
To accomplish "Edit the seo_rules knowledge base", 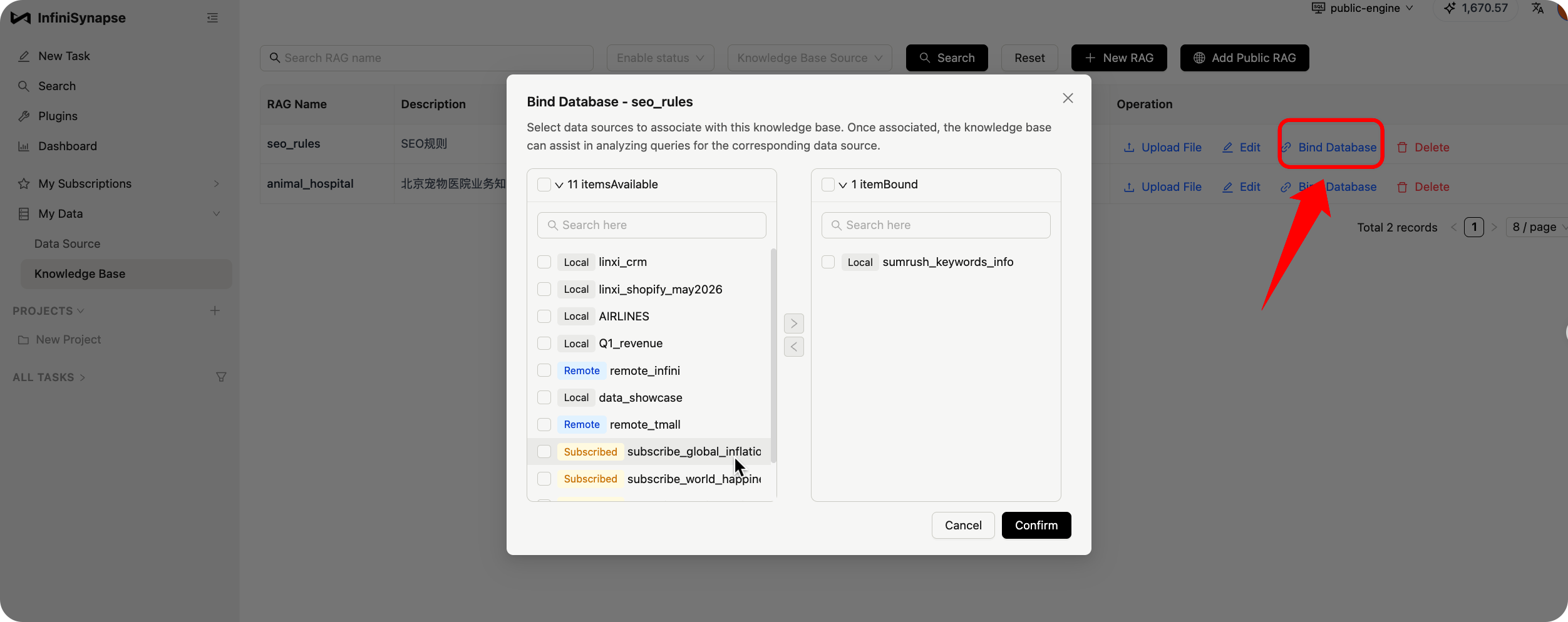I will point(1241,147).
